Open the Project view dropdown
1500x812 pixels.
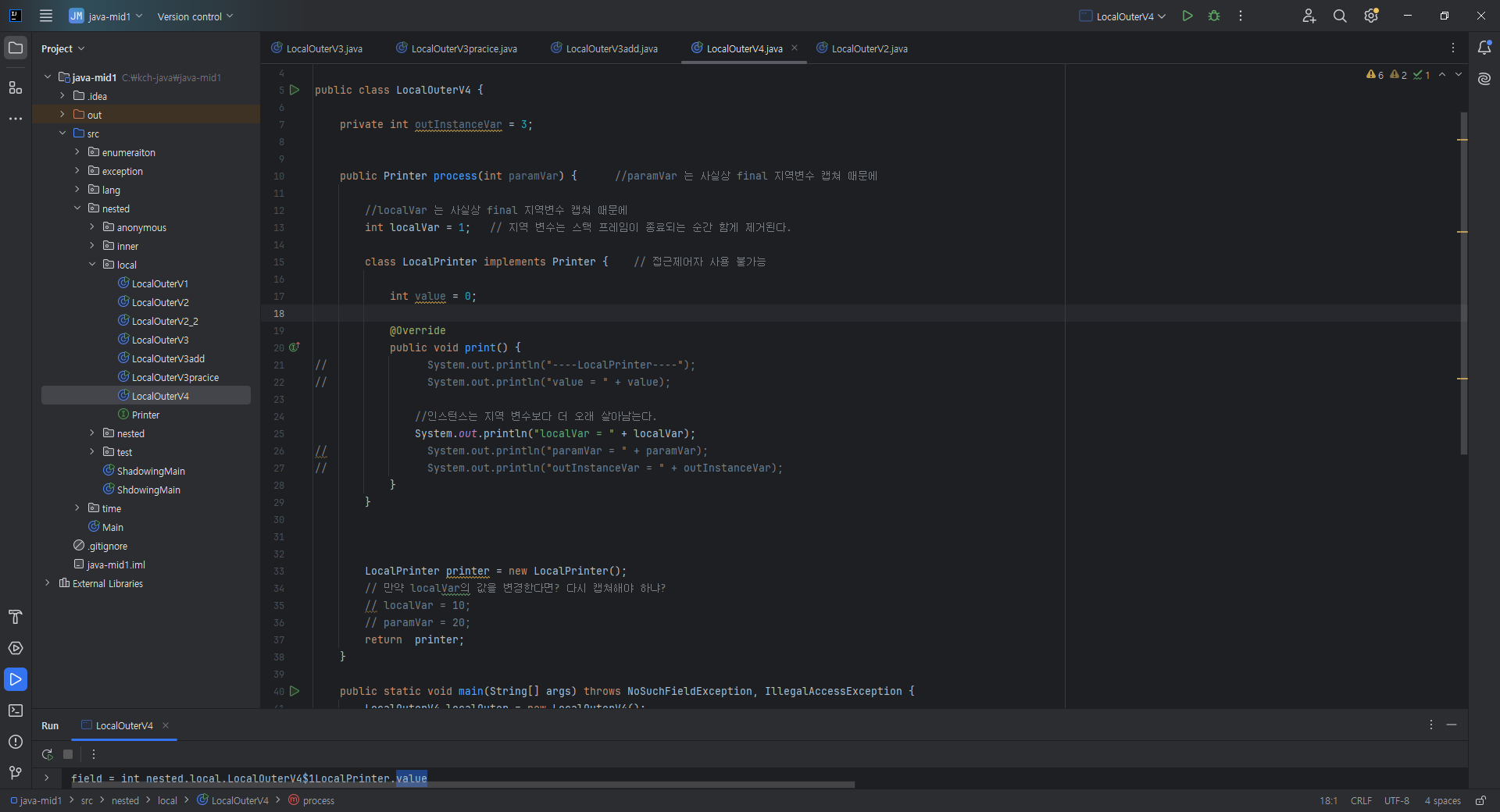tap(62, 48)
